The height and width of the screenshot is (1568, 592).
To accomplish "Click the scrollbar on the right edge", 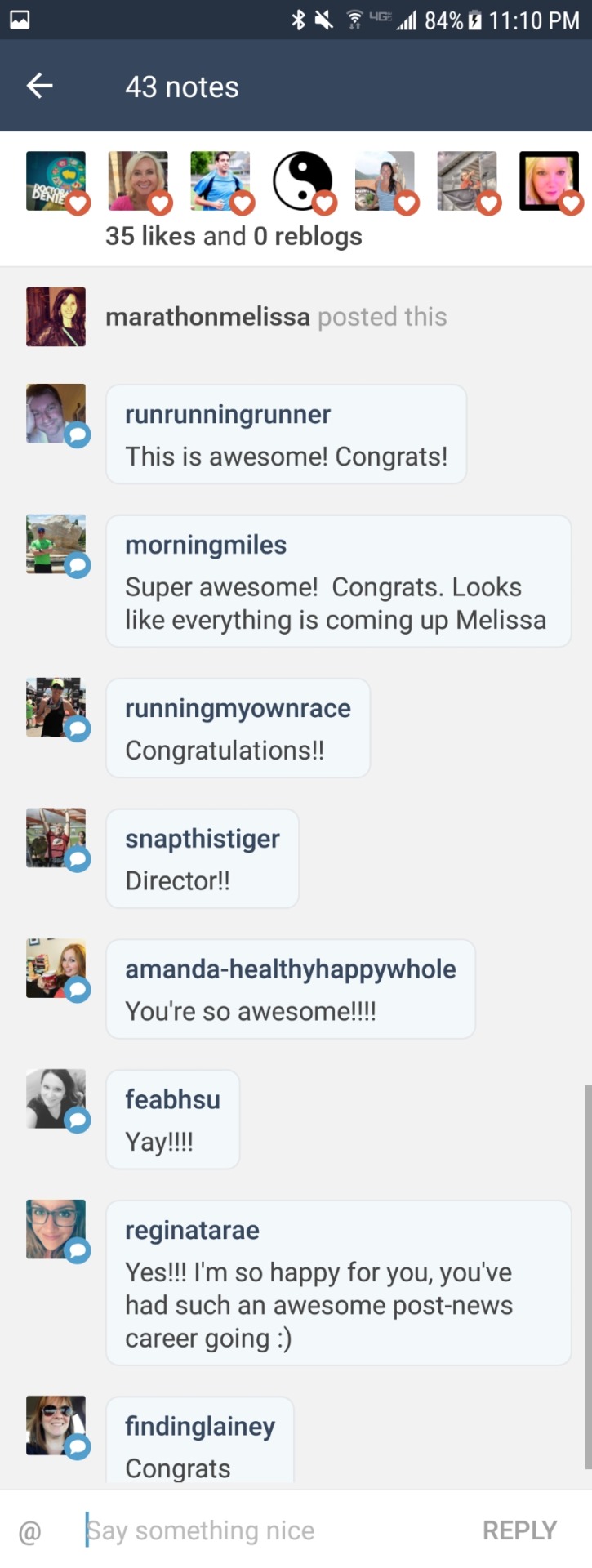I will [587, 1274].
